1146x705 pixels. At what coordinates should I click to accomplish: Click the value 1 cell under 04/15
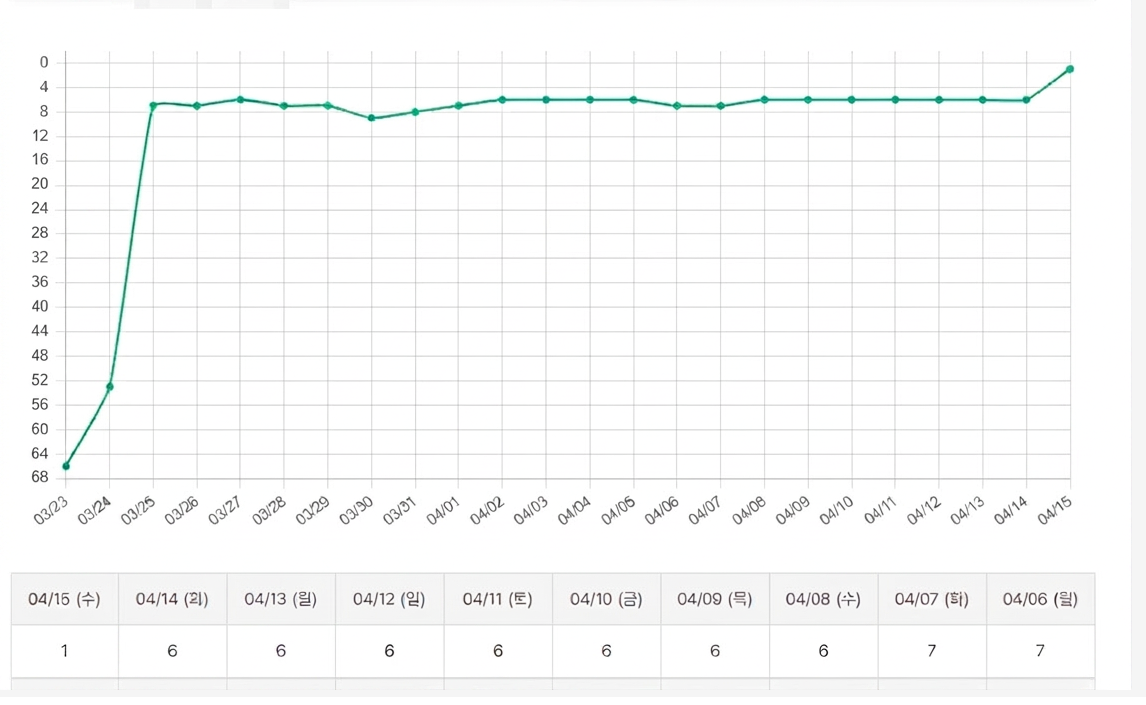pos(64,651)
